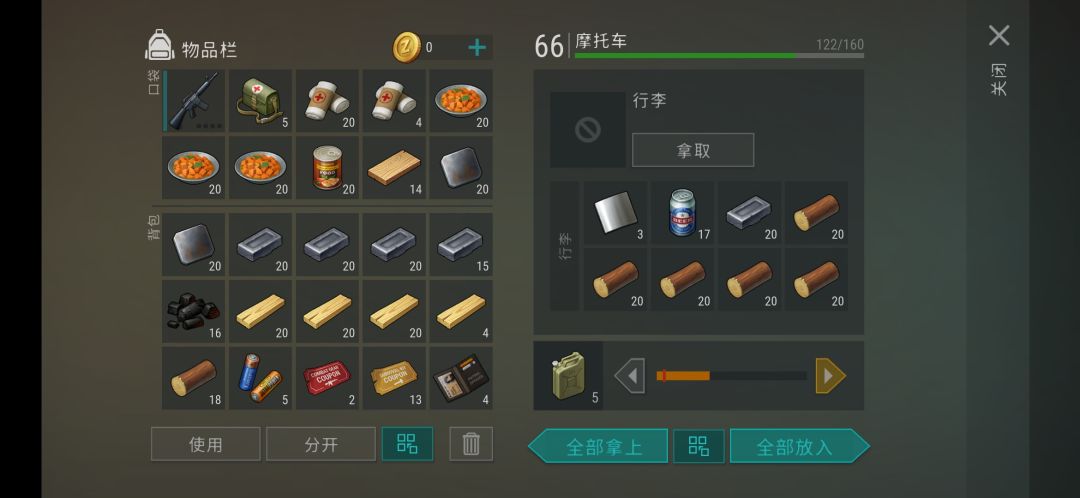
Task: Select the beer can in luggage
Action: click(x=683, y=213)
